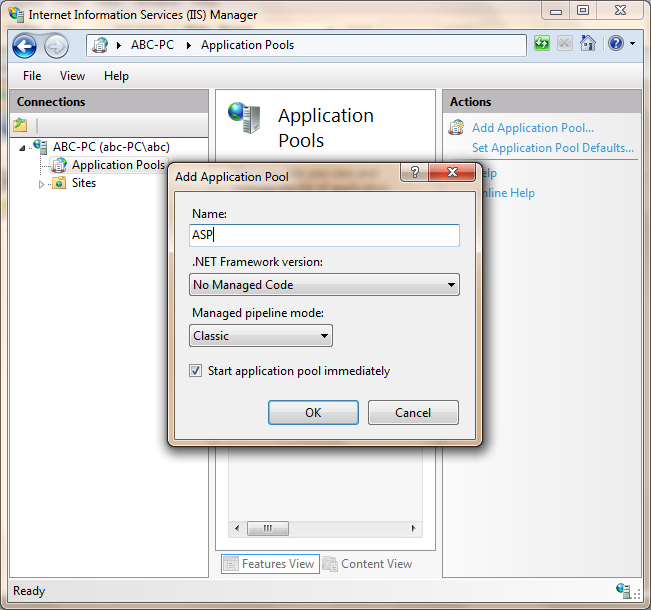Go back with the blue Back arrow

(24, 46)
